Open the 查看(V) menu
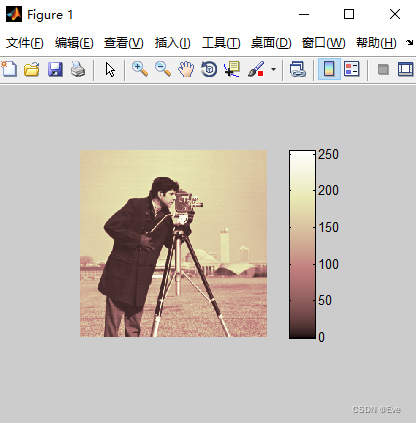416x423 pixels. 124,43
